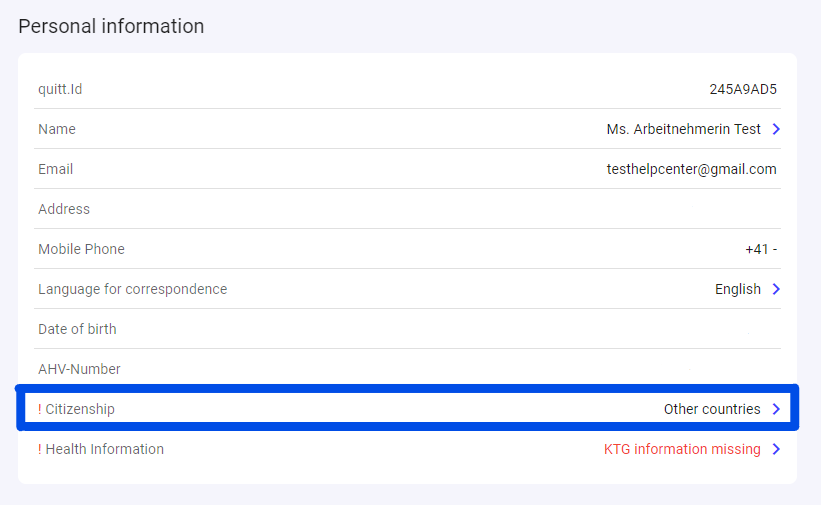
Task: Click the Email field label
Action: click(x=56, y=169)
